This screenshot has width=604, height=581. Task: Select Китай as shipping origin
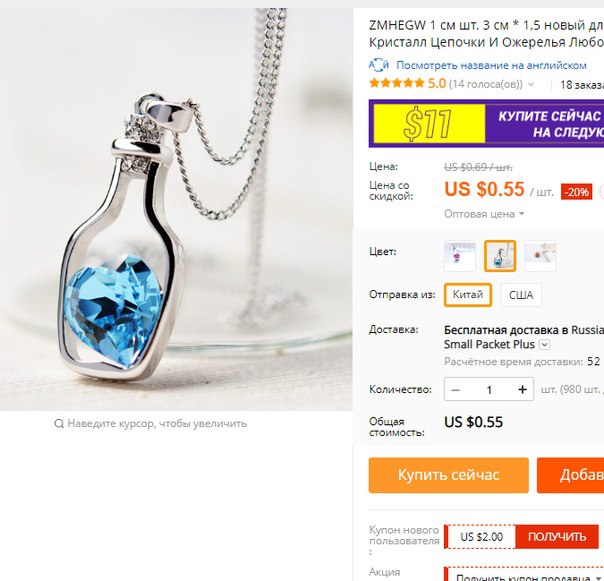pos(468,295)
